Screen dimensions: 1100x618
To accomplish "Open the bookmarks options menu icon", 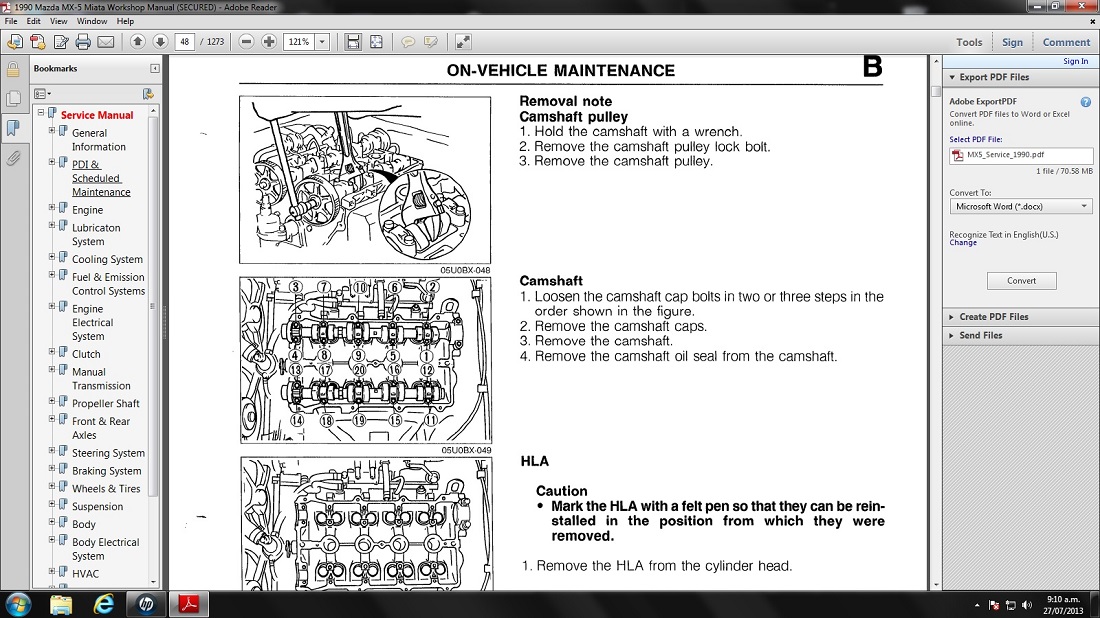I will (x=42, y=94).
